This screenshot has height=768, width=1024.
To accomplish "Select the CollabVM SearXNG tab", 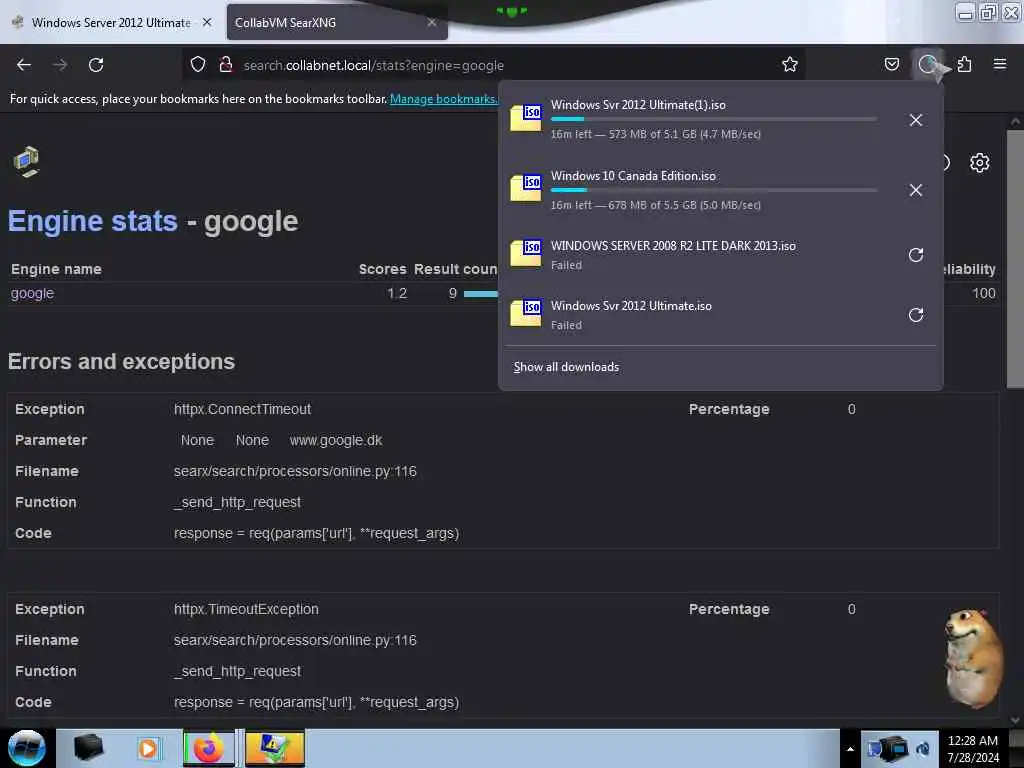I will (x=336, y=23).
